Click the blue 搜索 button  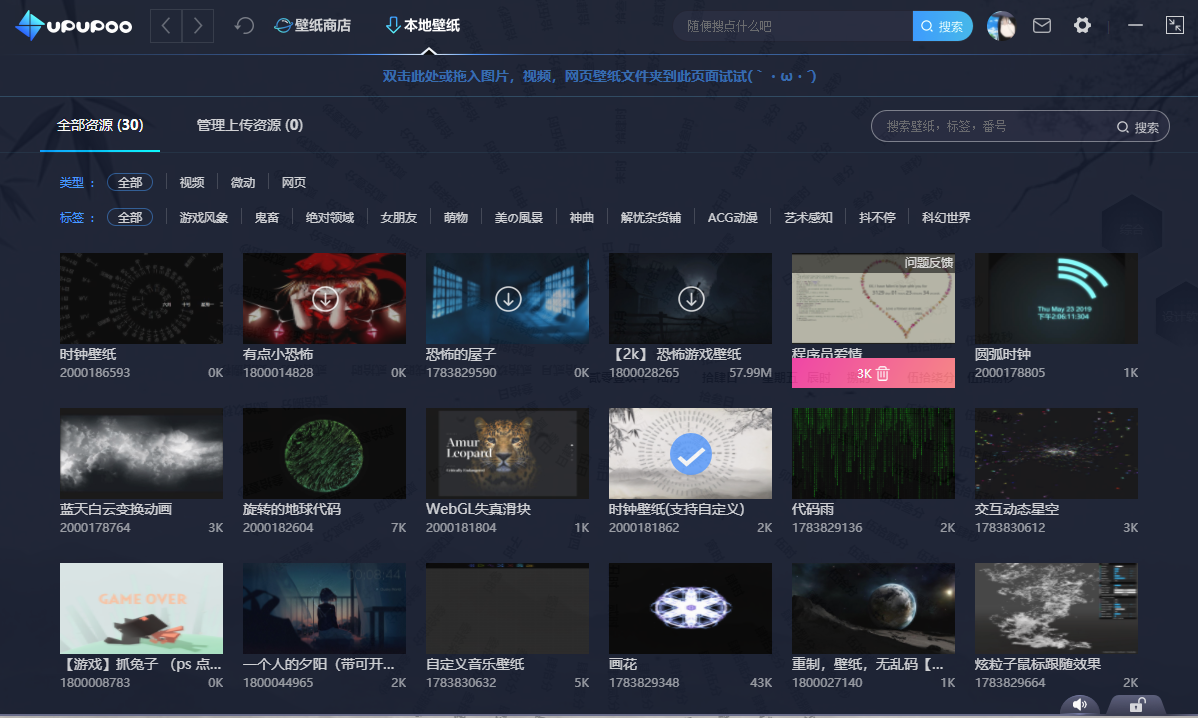tap(941, 25)
